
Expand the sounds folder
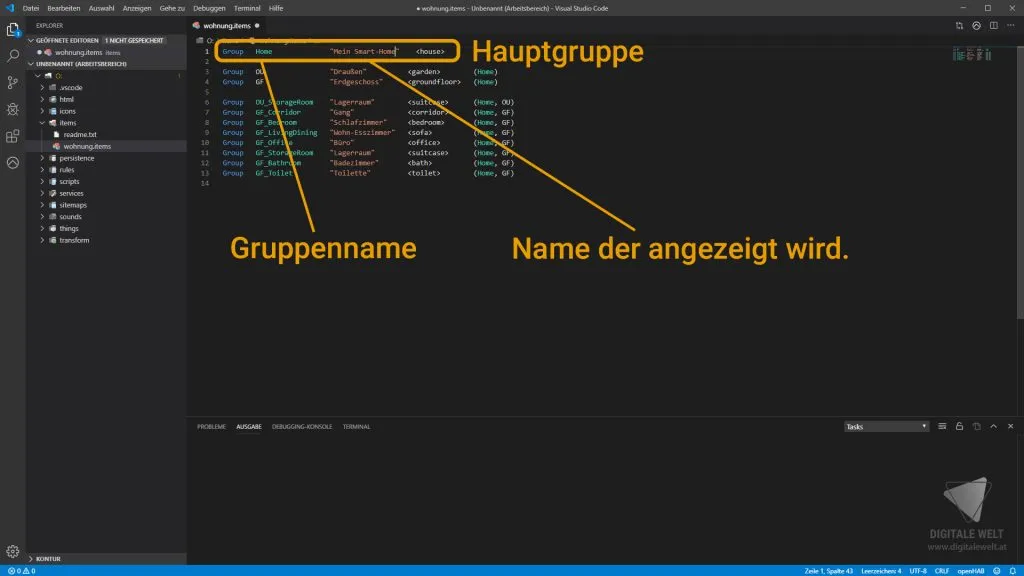(71, 217)
